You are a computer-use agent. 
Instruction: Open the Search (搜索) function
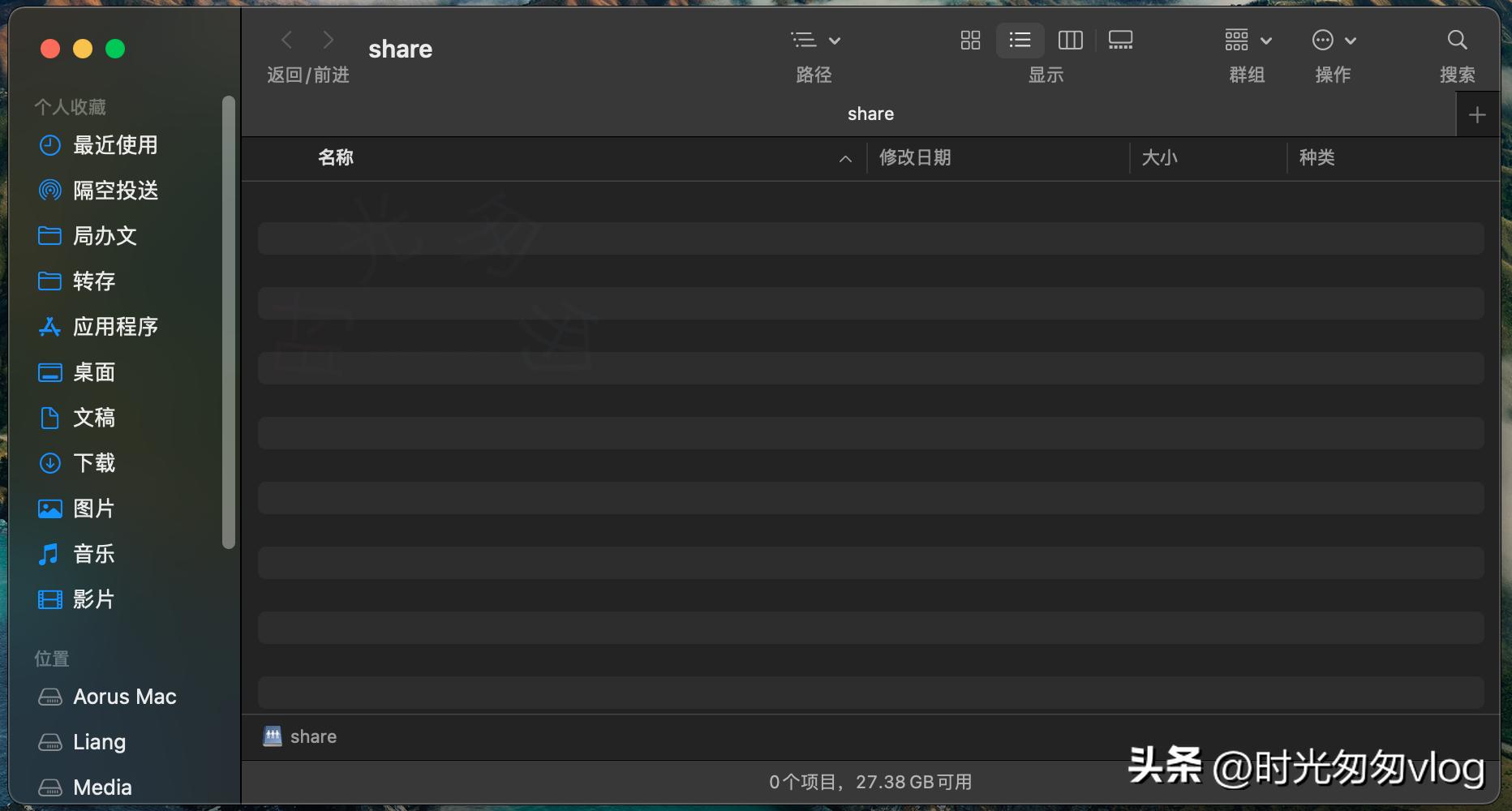click(1457, 40)
